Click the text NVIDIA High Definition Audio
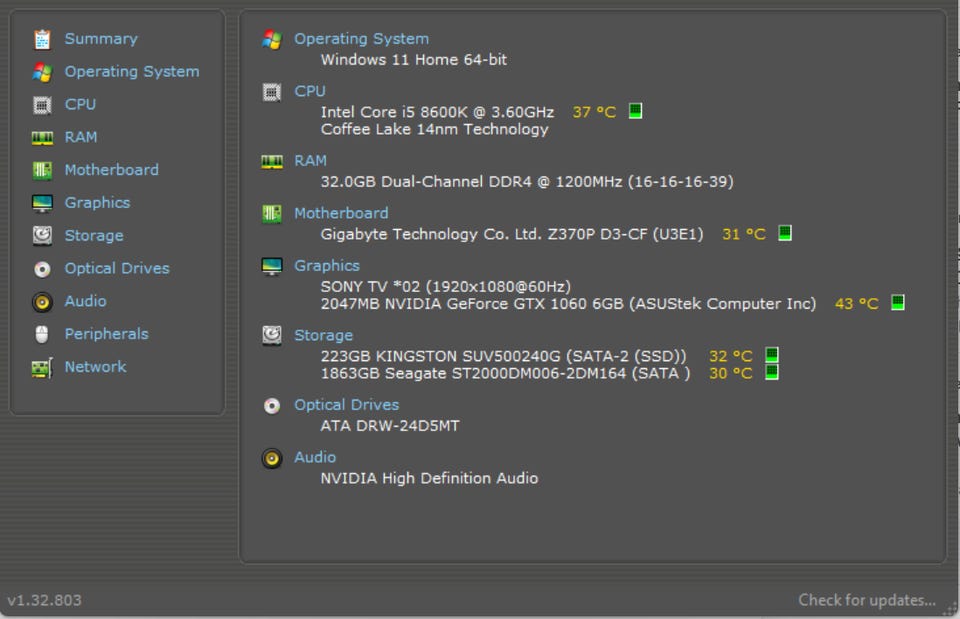Viewport: 960px width, 619px height. coord(429,478)
